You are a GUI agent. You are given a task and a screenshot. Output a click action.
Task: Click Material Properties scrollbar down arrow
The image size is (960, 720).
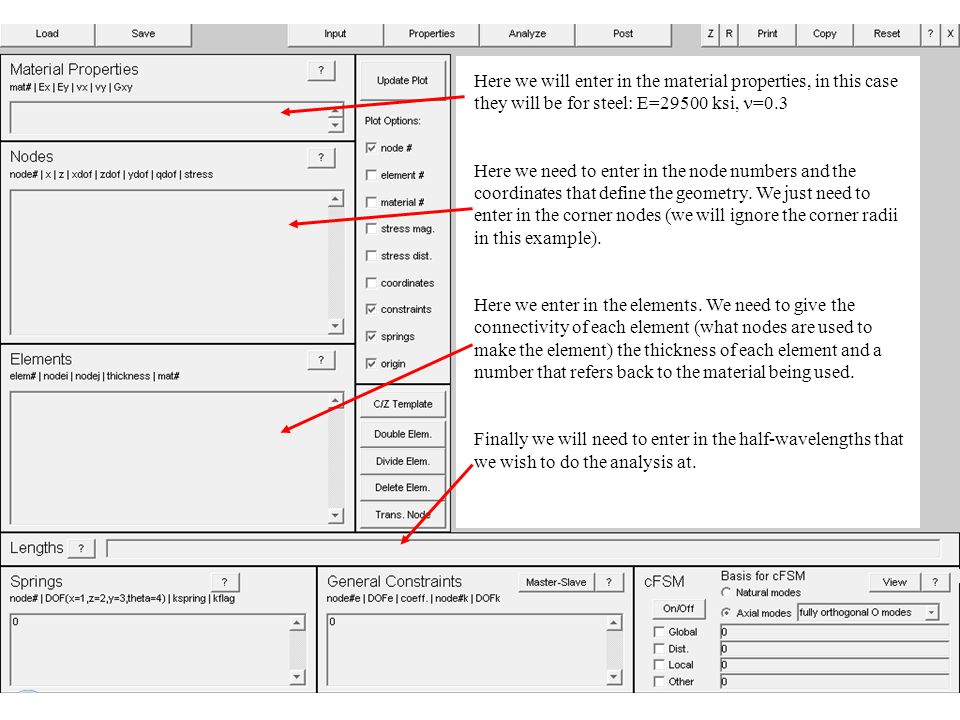click(336, 125)
